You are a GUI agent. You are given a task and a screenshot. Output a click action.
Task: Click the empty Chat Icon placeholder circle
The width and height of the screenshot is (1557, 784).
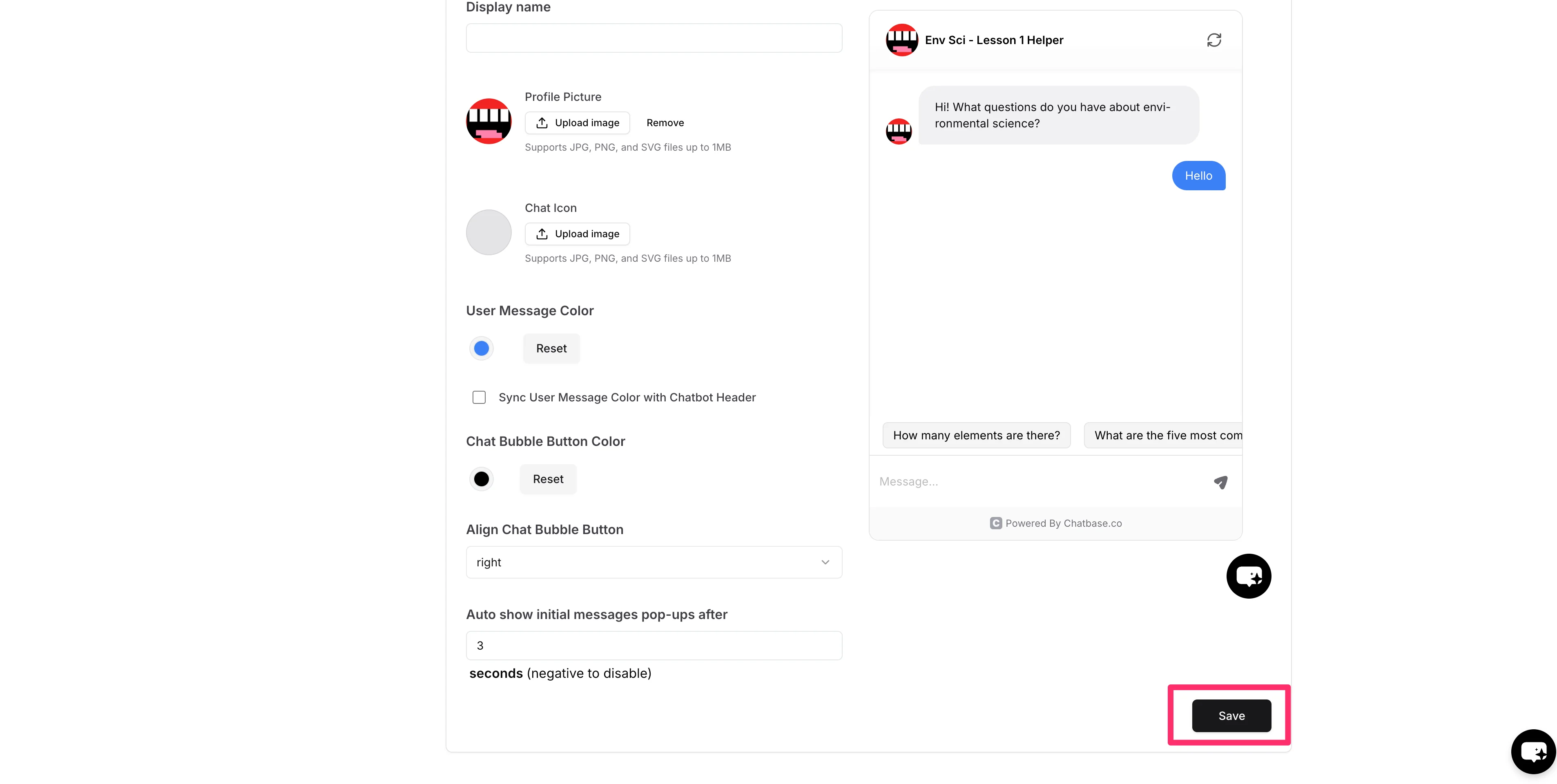[489, 232]
